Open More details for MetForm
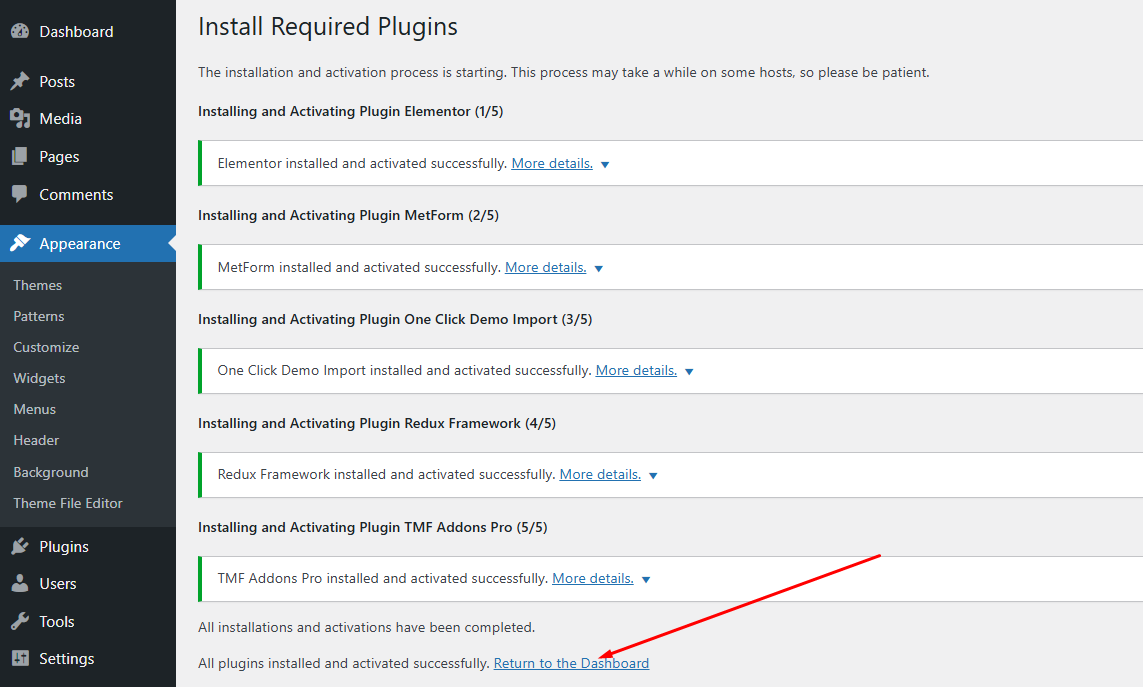This screenshot has height=687, width=1143. click(545, 267)
